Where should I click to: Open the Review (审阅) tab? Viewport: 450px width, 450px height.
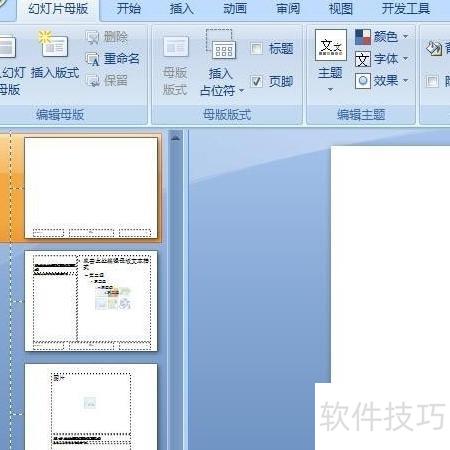click(x=288, y=8)
